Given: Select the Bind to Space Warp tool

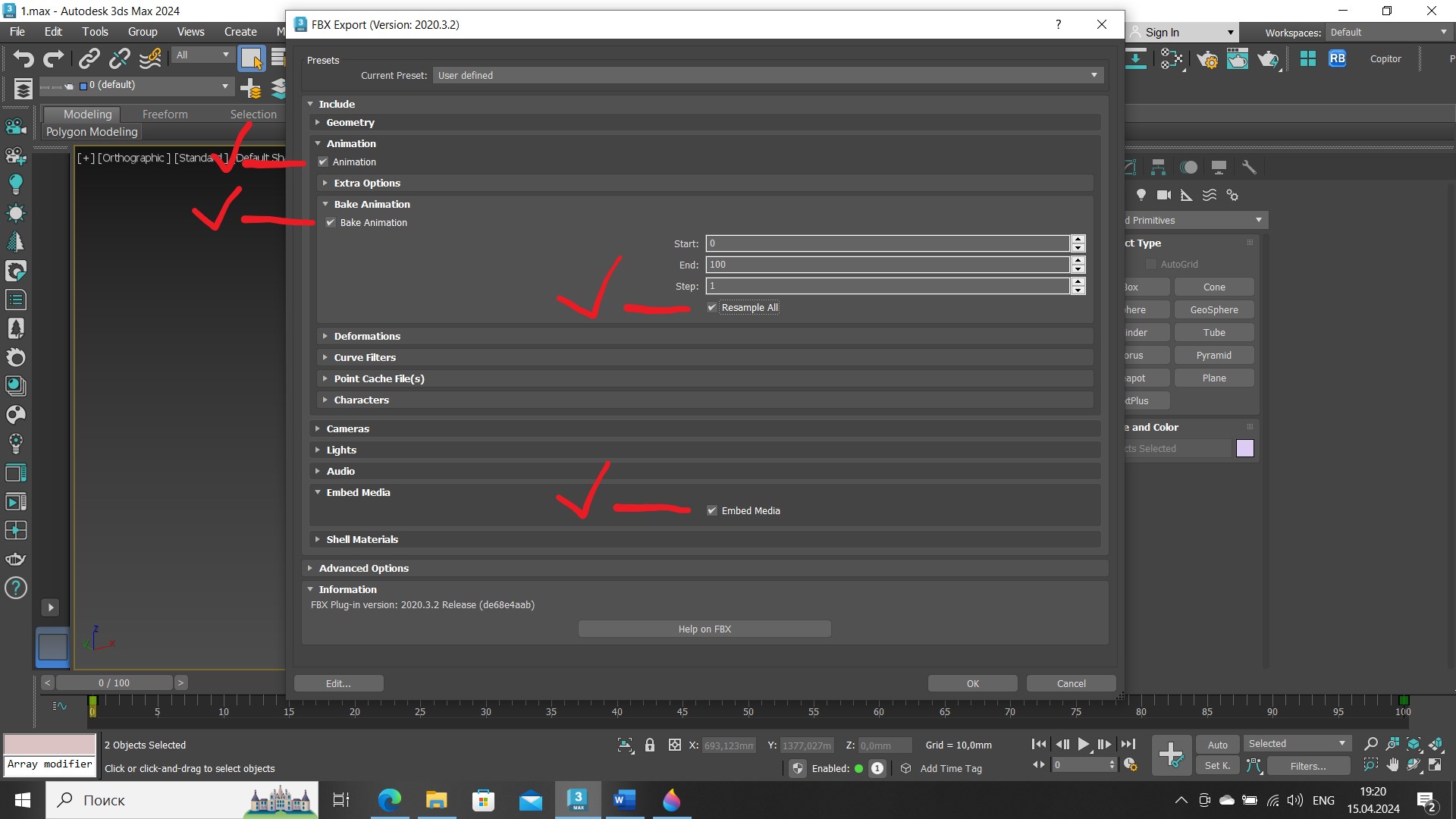Looking at the screenshot, I should pos(150,58).
